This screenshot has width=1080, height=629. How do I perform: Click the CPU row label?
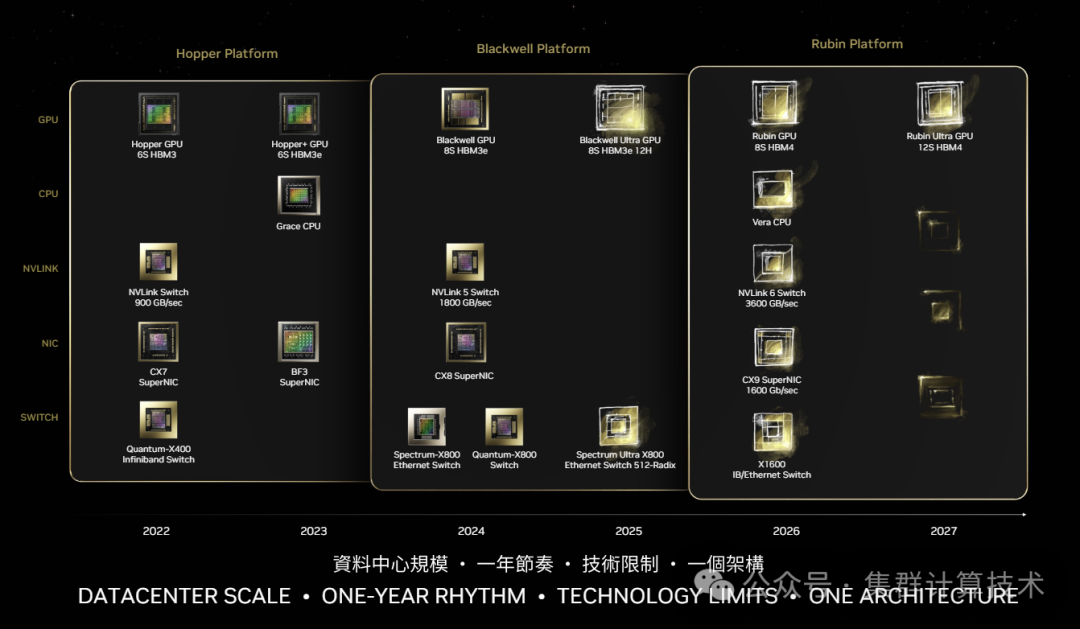tap(48, 194)
